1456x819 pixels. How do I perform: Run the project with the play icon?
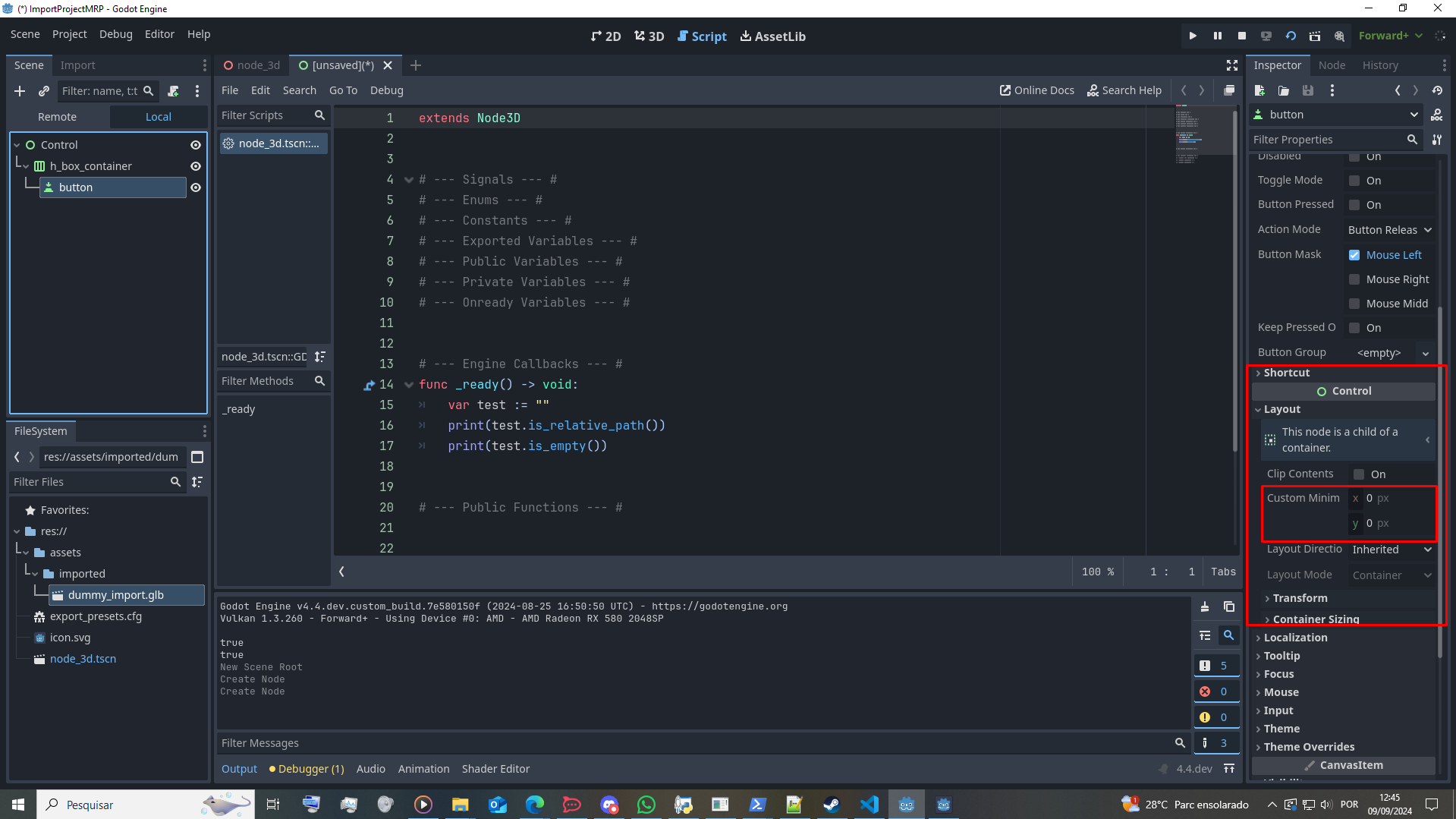point(1193,36)
